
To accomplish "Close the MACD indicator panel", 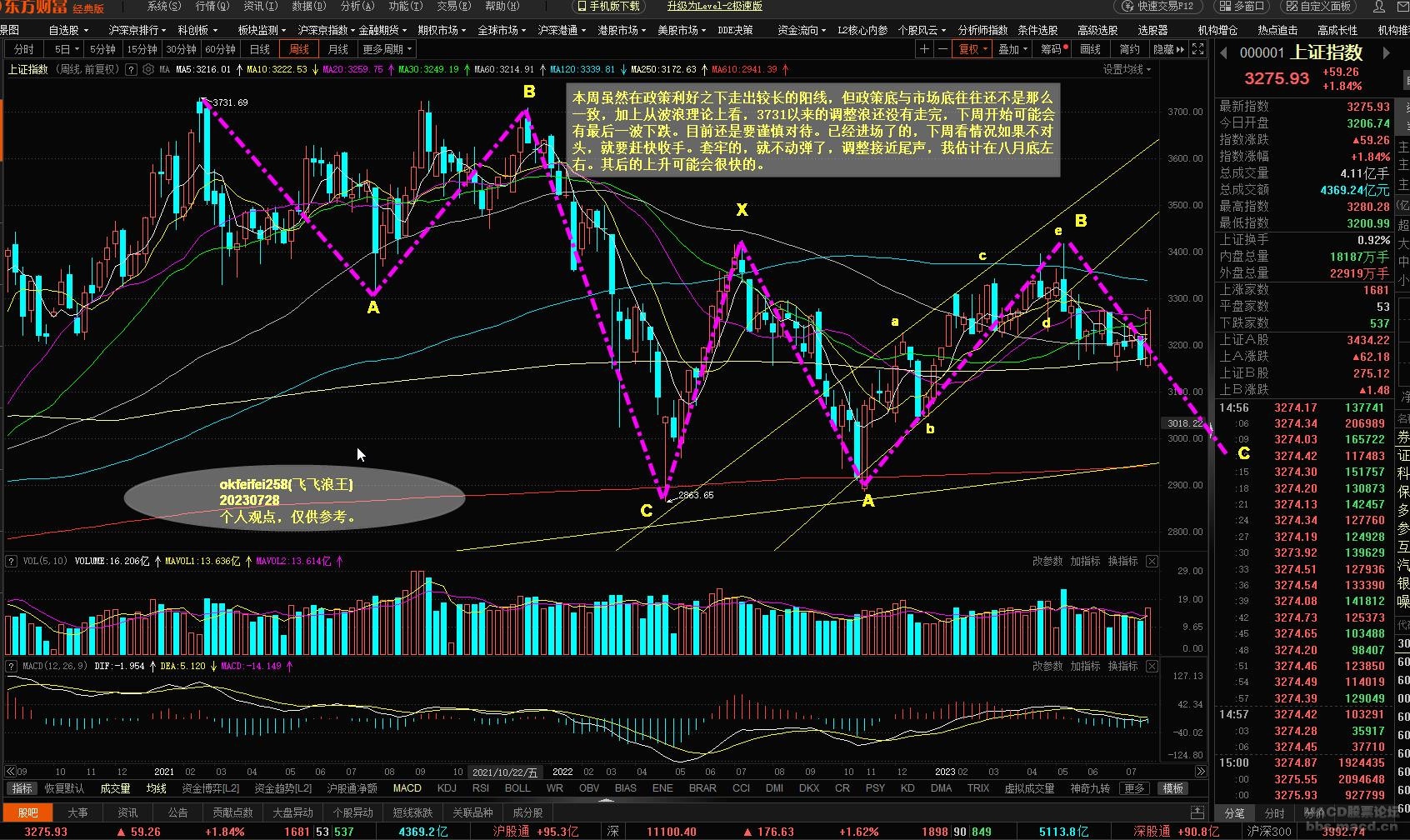I will pyautogui.click(x=1152, y=666).
